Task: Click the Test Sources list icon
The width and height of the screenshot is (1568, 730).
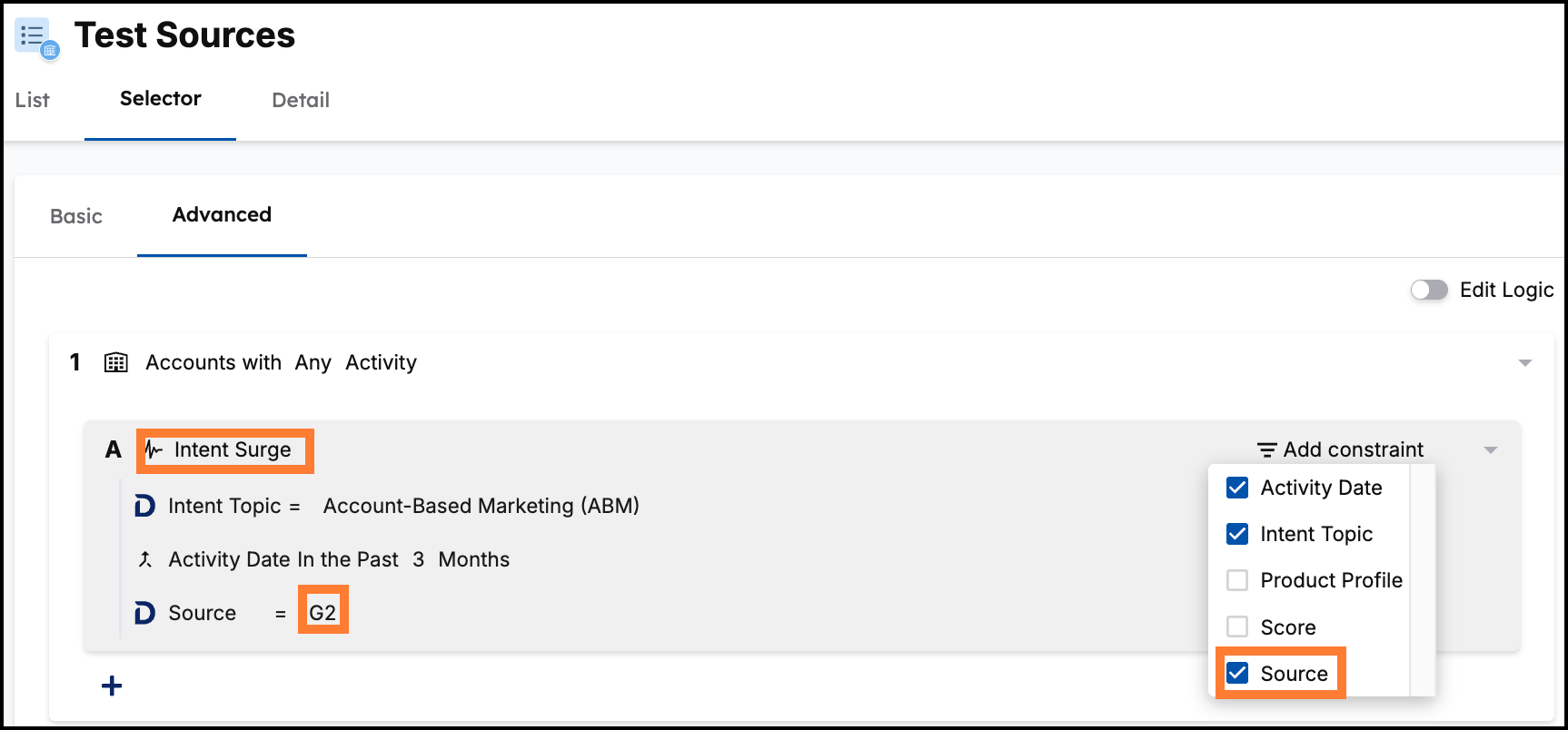Action: pyautogui.click(x=36, y=38)
